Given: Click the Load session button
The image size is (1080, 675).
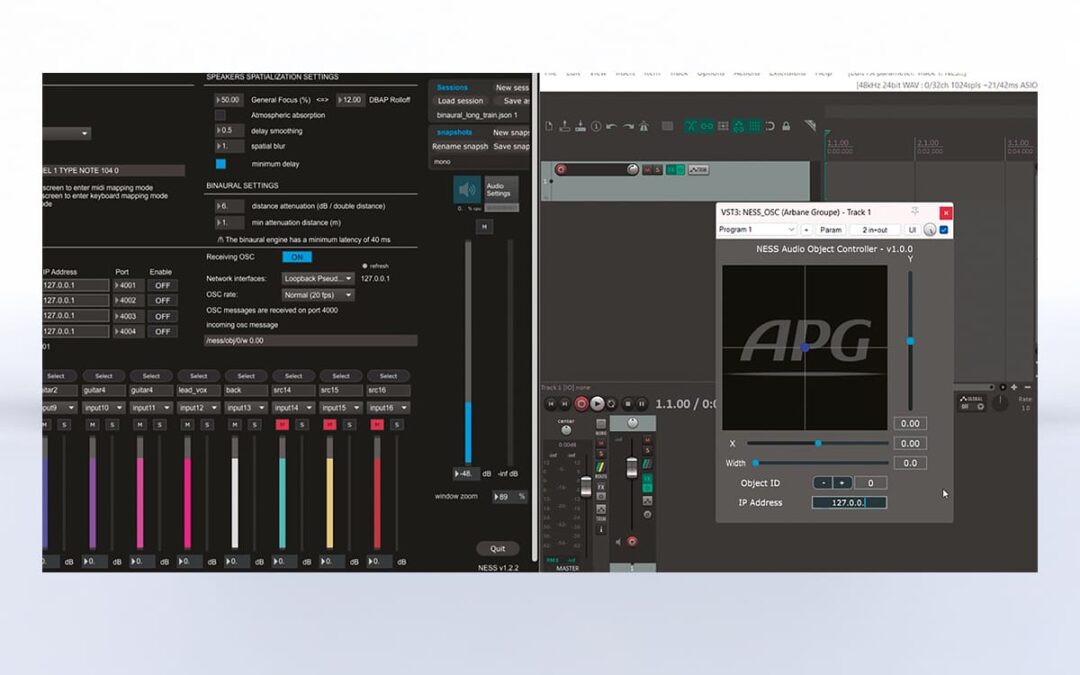Looking at the screenshot, I should [x=460, y=101].
